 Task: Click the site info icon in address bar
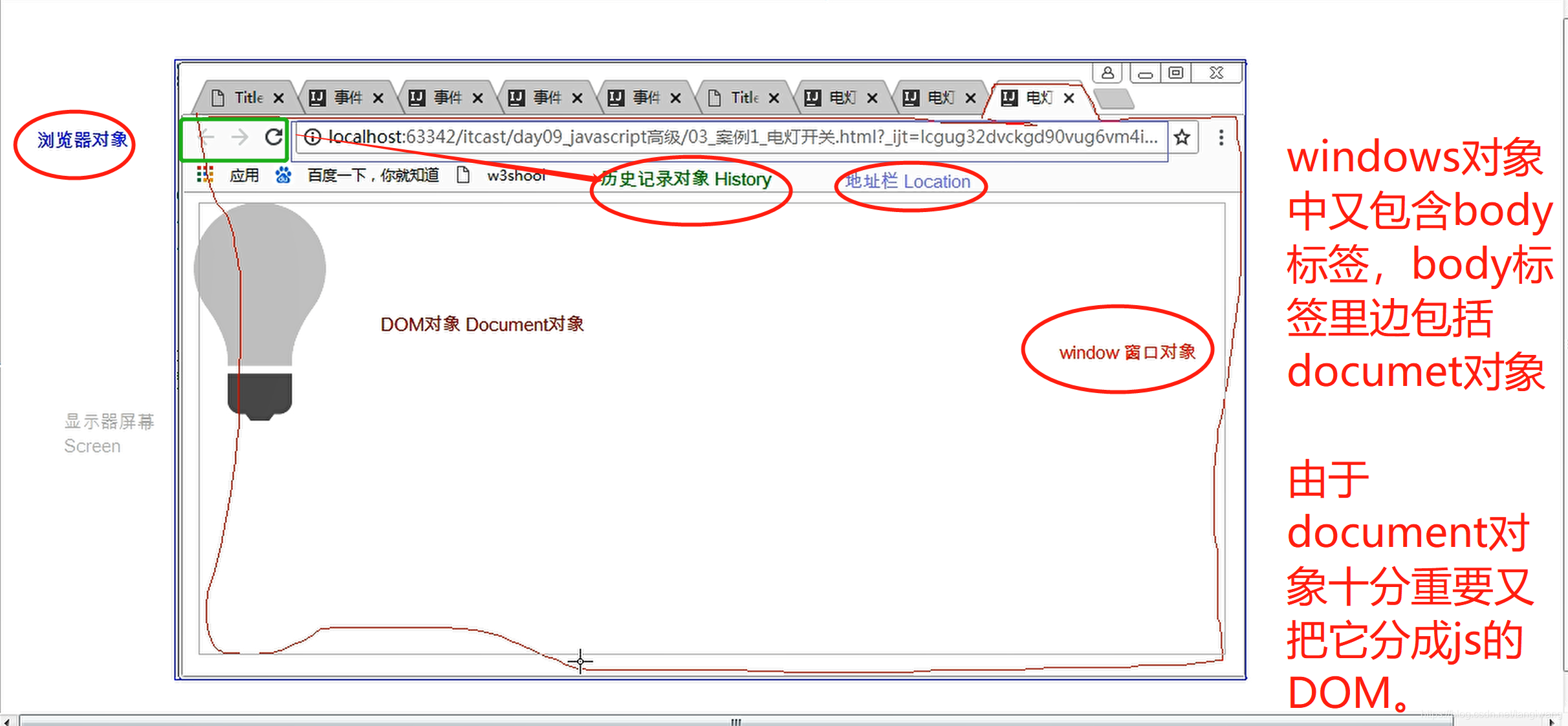point(312,137)
